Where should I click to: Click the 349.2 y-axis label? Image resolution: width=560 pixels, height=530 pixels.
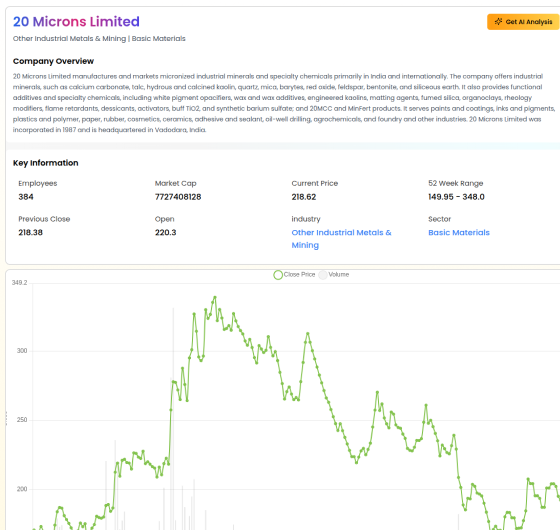pos(19,283)
